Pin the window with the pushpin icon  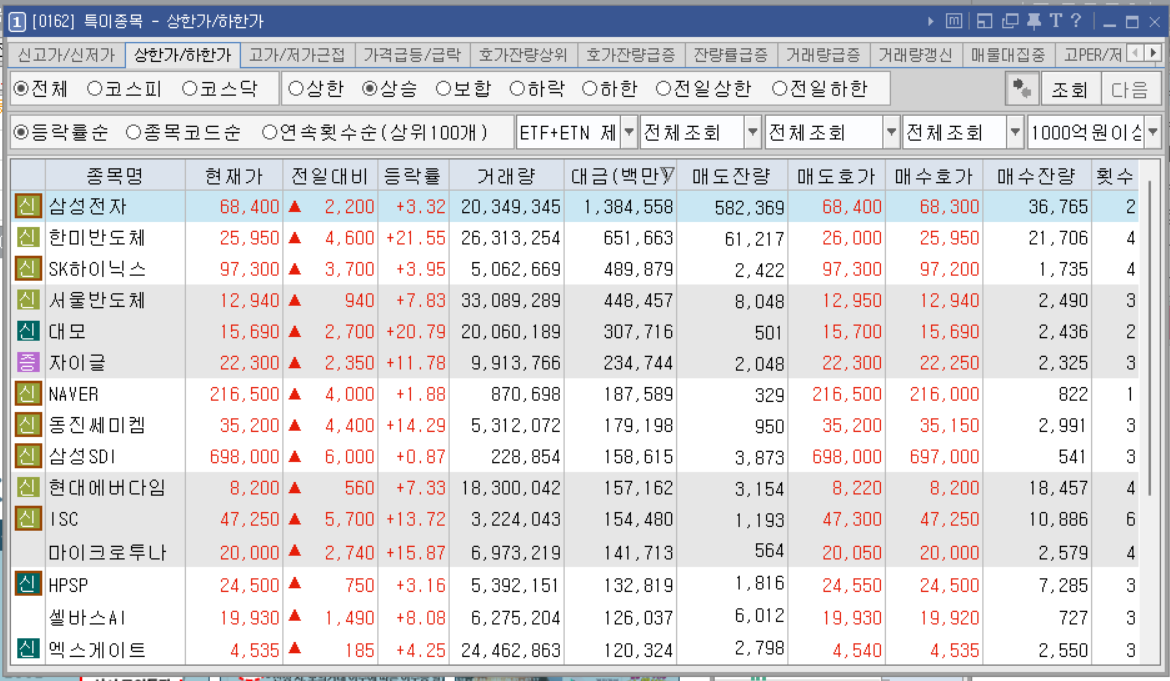pos(1033,21)
